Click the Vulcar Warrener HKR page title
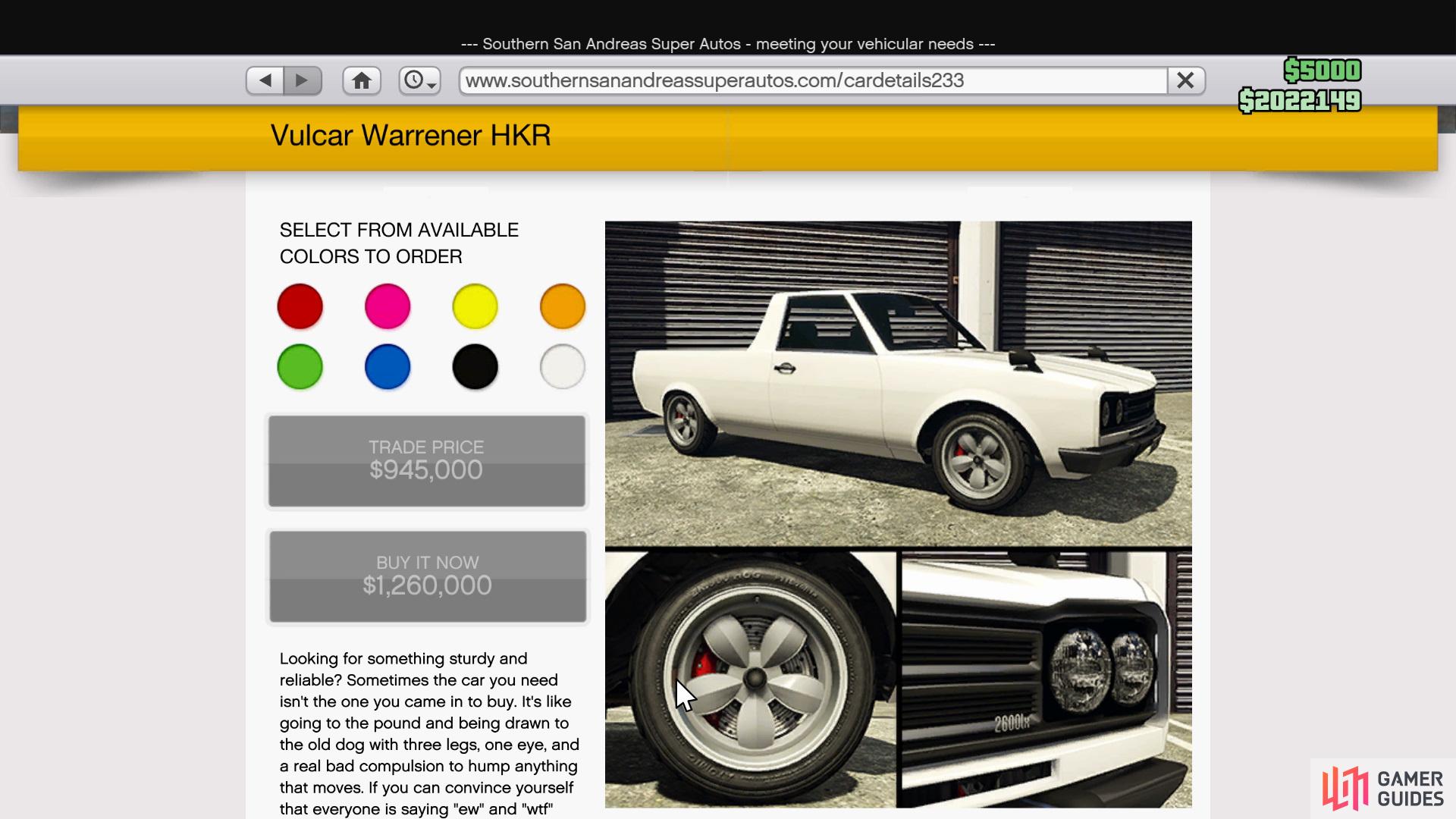The height and width of the screenshot is (819, 1456). [x=410, y=136]
